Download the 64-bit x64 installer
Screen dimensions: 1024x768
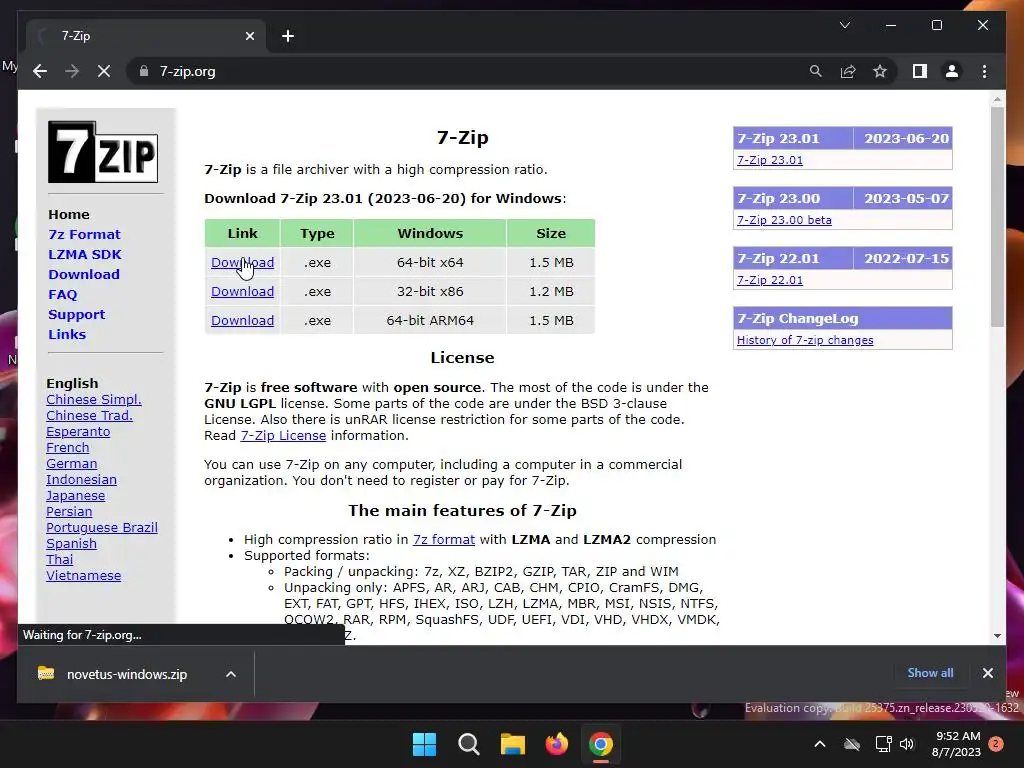(242, 263)
